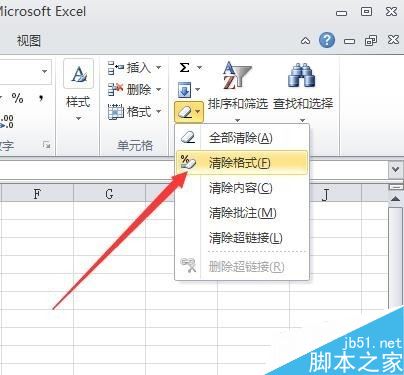Click the percent style button

(17, 98)
